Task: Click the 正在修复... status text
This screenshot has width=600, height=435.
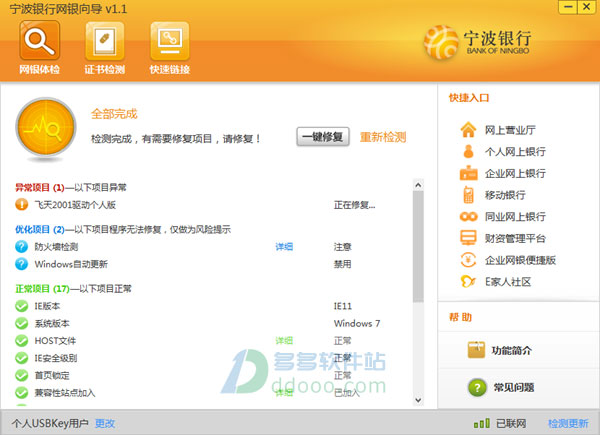Action: tap(354, 205)
